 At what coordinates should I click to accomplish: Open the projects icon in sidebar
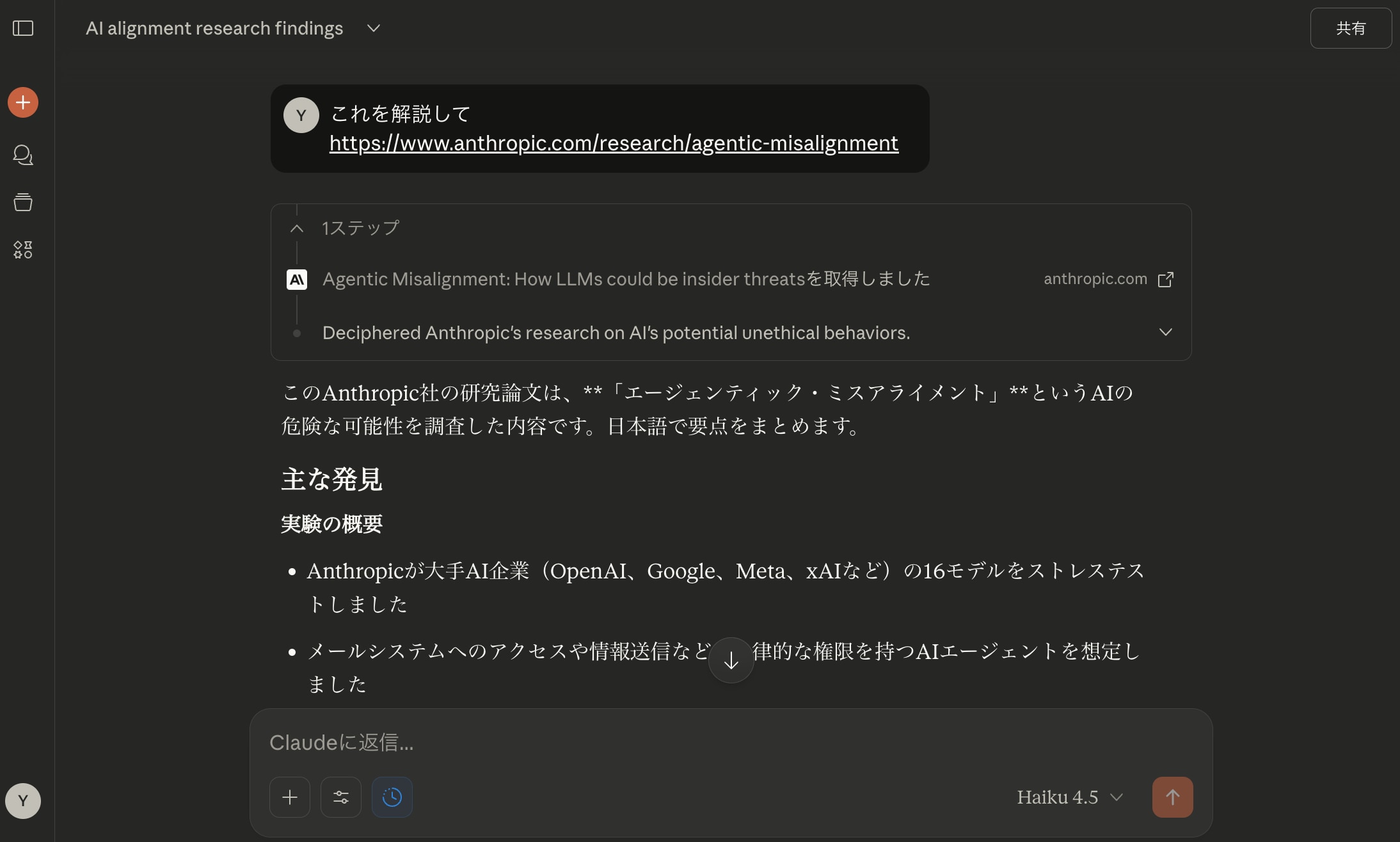pyautogui.click(x=23, y=202)
